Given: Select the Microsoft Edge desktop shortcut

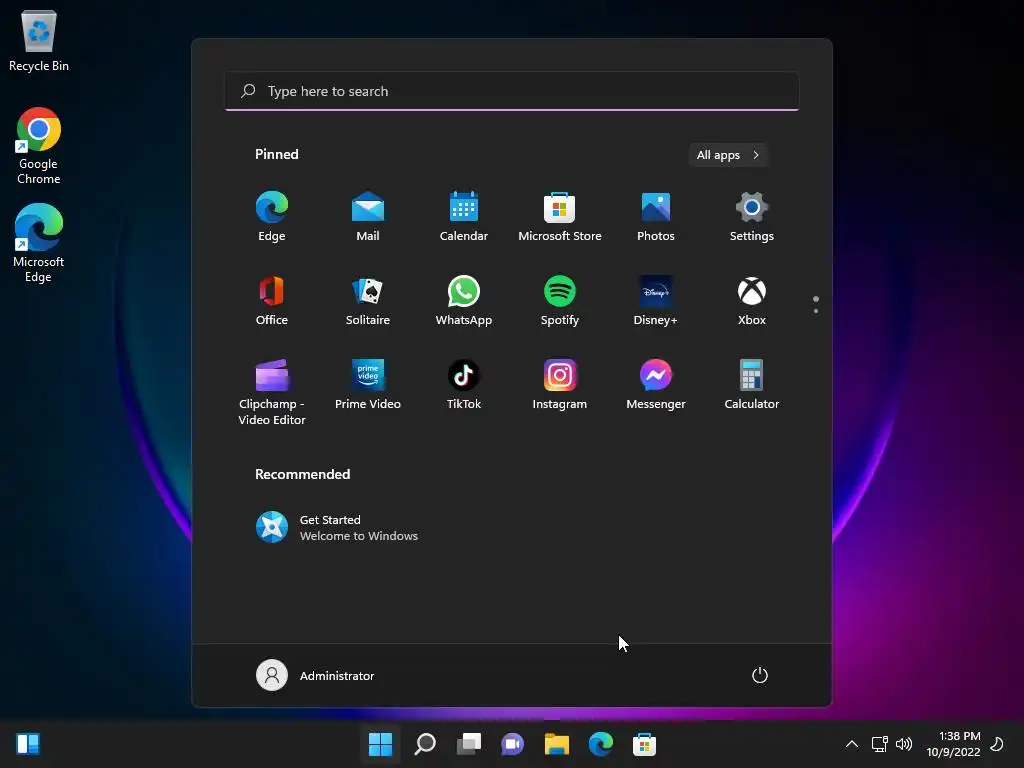Looking at the screenshot, I should point(39,243).
